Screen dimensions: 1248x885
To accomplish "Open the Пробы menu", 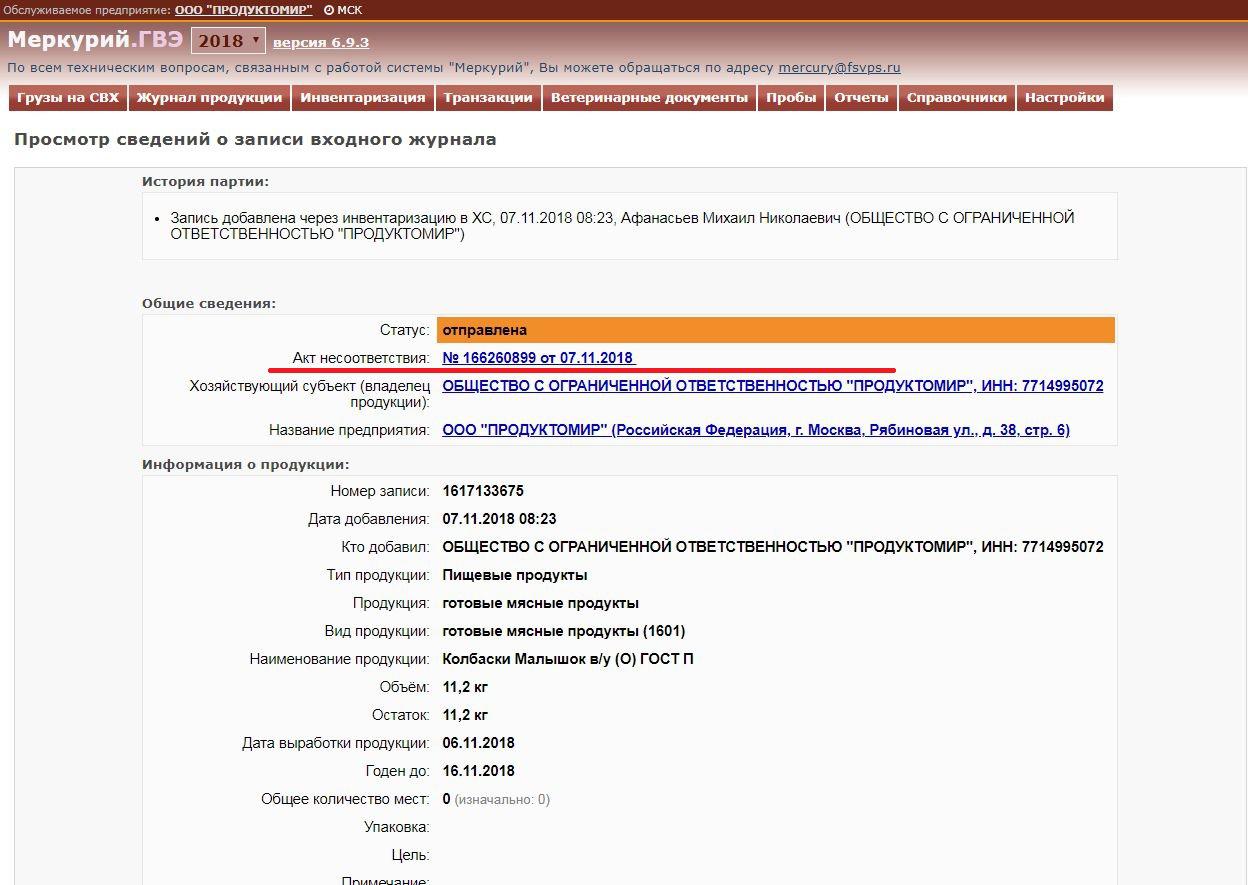I will pyautogui.click(x=792, y=98).
